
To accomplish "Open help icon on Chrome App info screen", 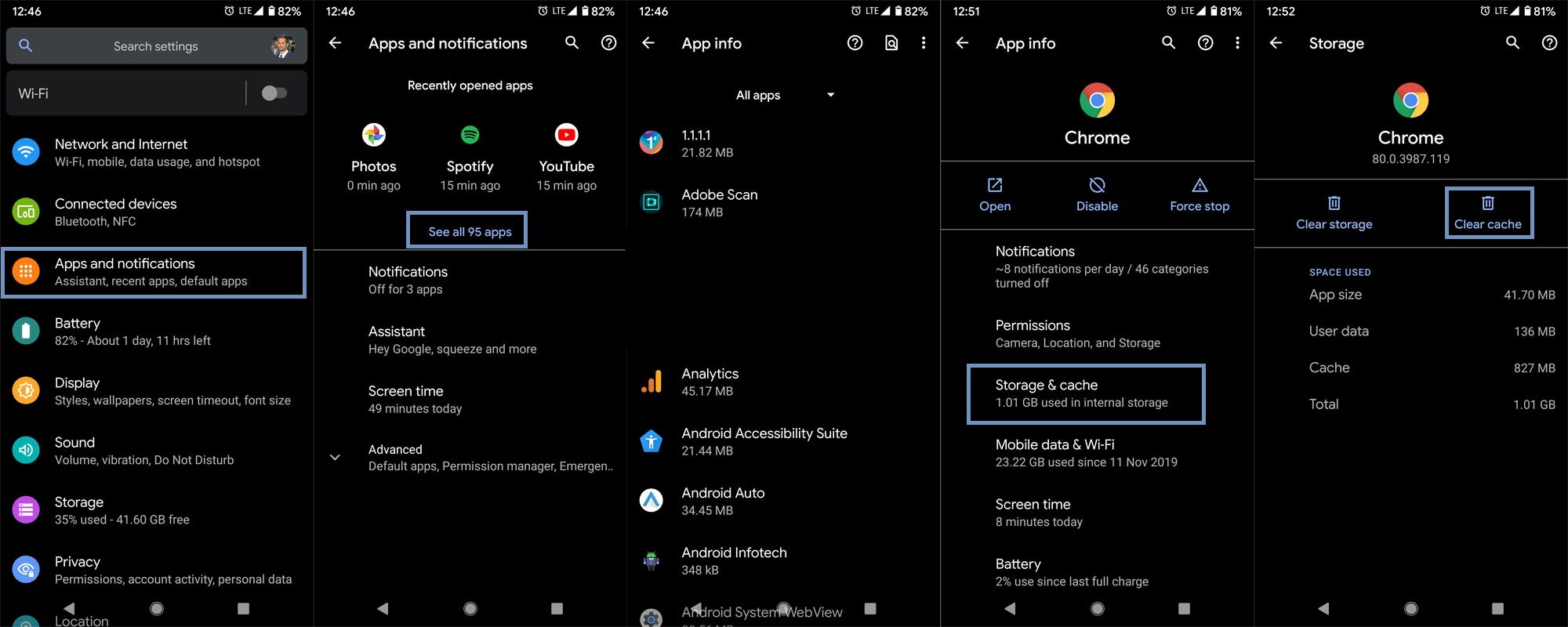I will point(1205,43).
